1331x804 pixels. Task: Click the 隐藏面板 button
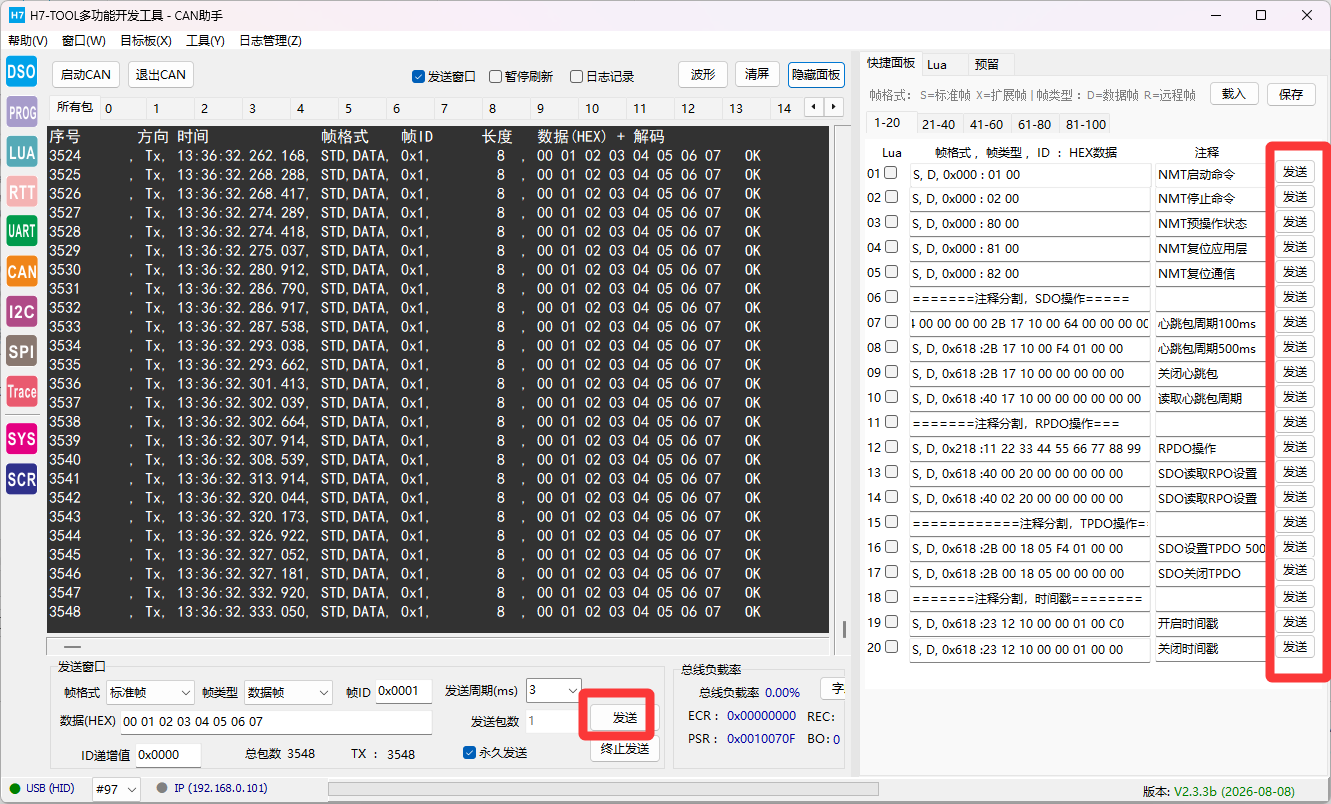pyautogui.click(x=816, y=75)
